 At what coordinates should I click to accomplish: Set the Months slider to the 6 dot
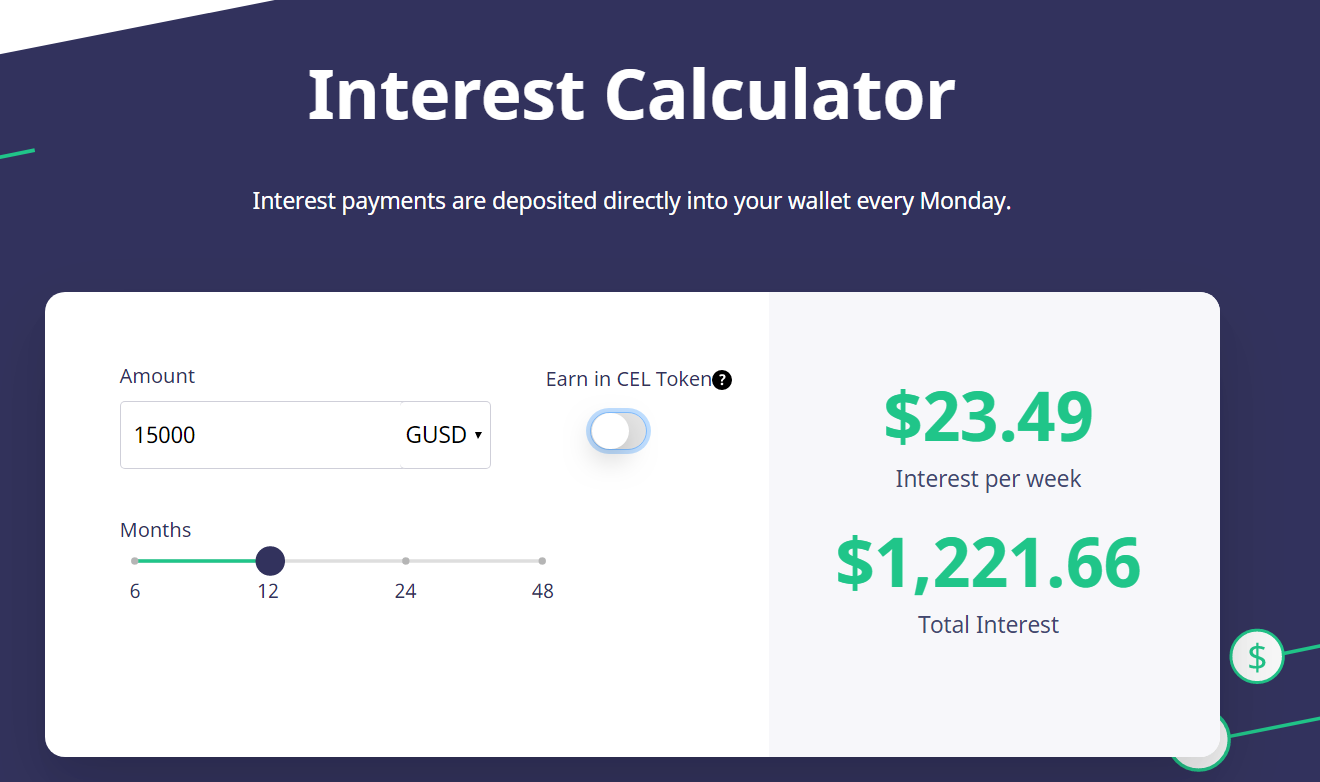(135, 561)
